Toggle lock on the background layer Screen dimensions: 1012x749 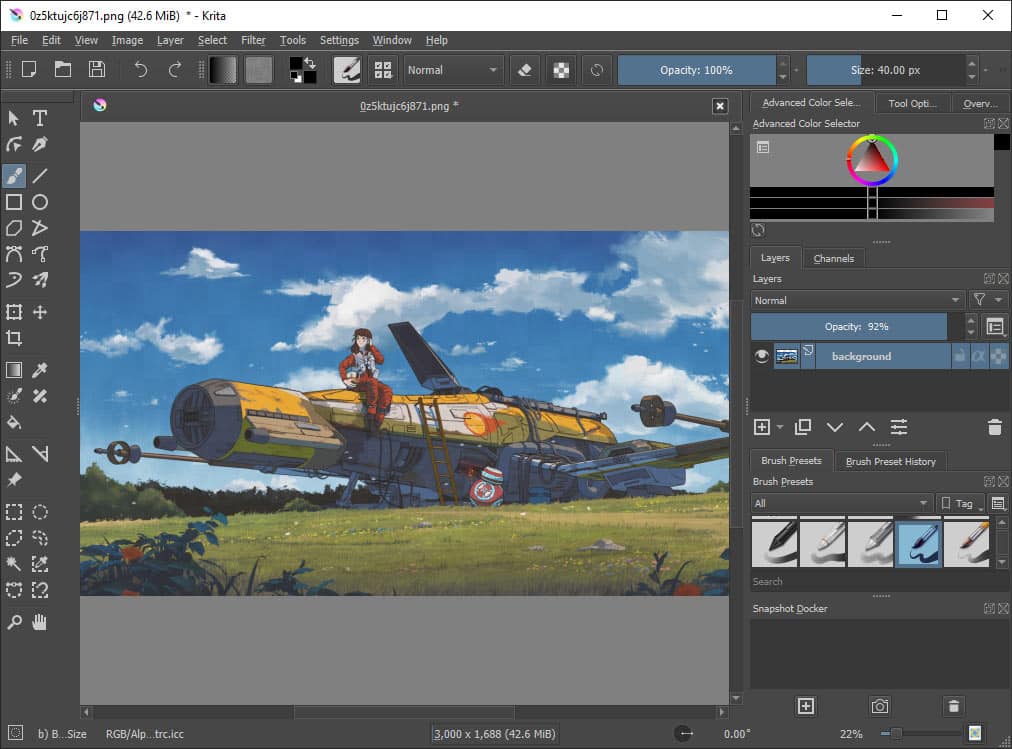[960, 356]
